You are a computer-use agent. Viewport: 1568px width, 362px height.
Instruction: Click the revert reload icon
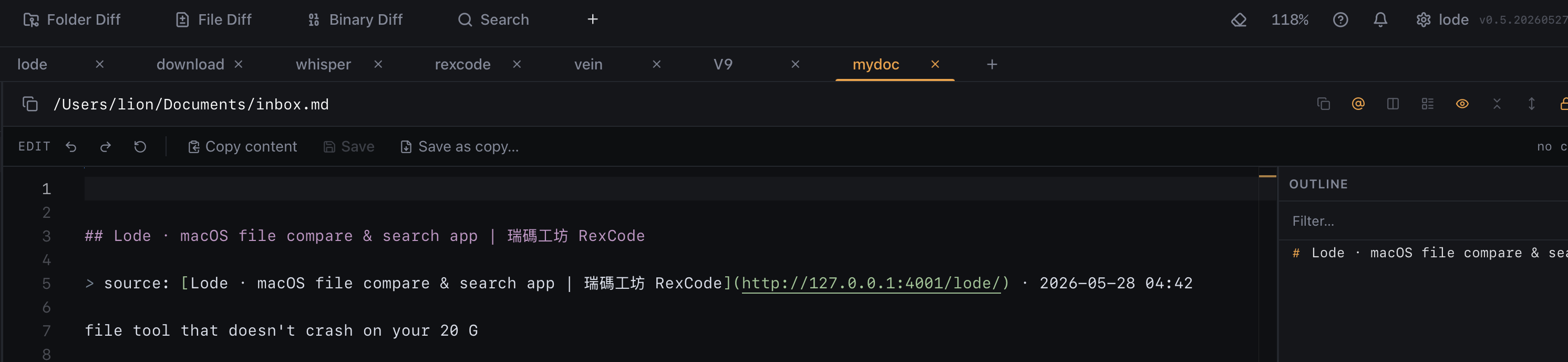(140, 147)
